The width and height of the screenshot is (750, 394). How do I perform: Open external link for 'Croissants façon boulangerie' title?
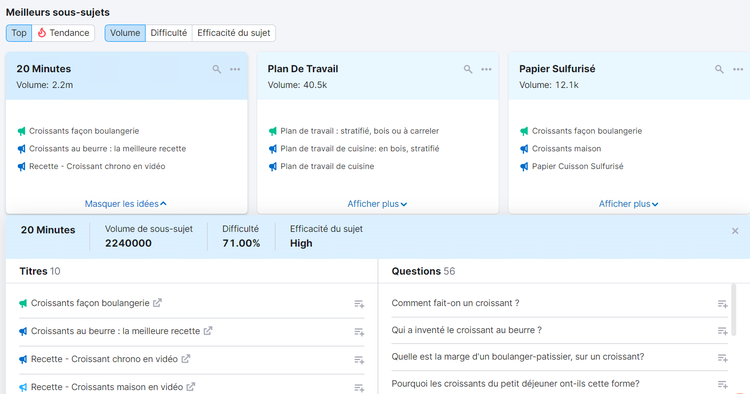coord(157,303)
